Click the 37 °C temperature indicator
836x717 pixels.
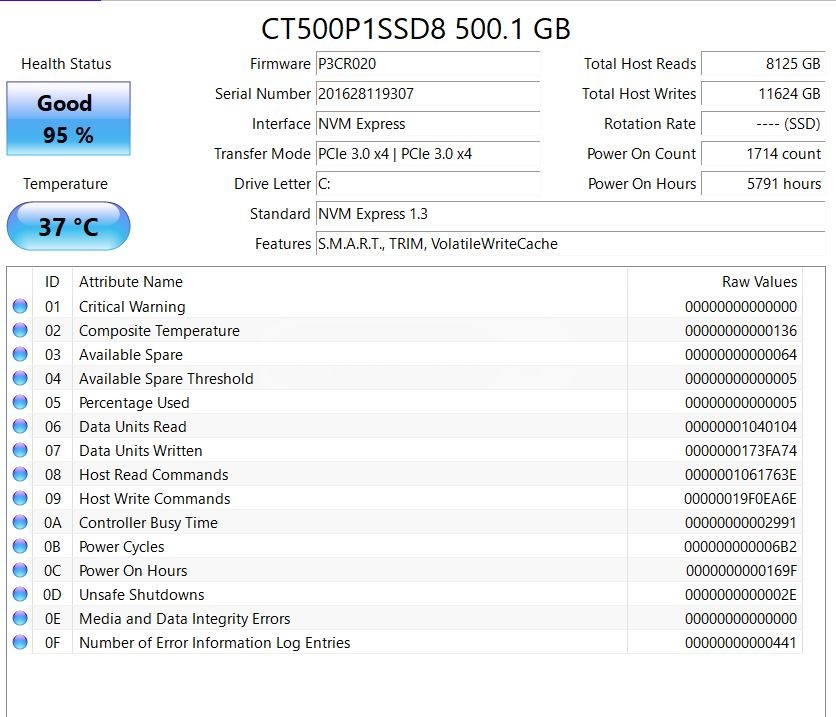[68, 226]
